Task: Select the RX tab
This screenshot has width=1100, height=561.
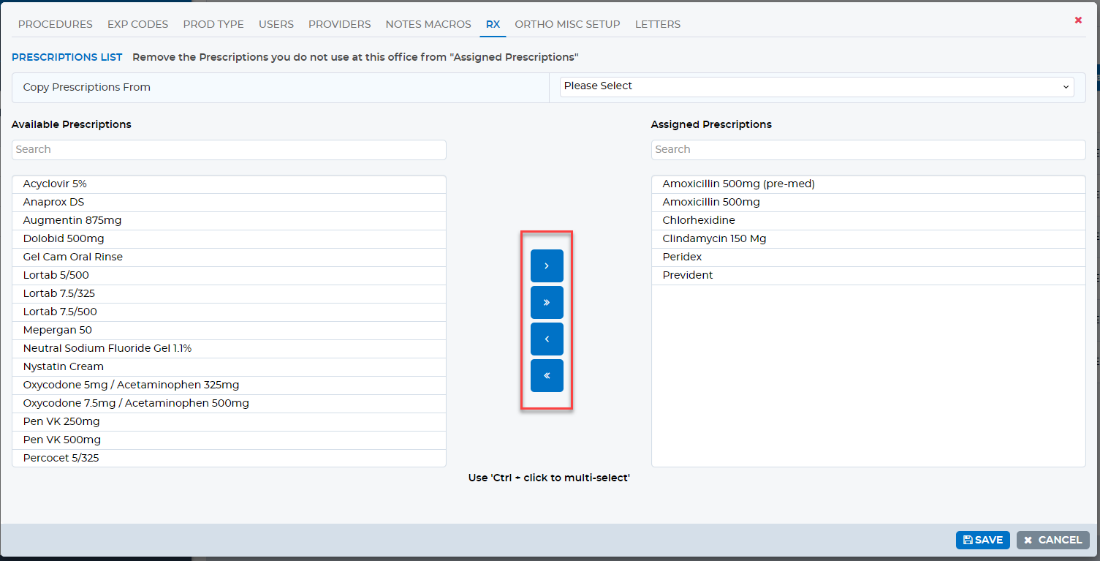Action: 493,24
